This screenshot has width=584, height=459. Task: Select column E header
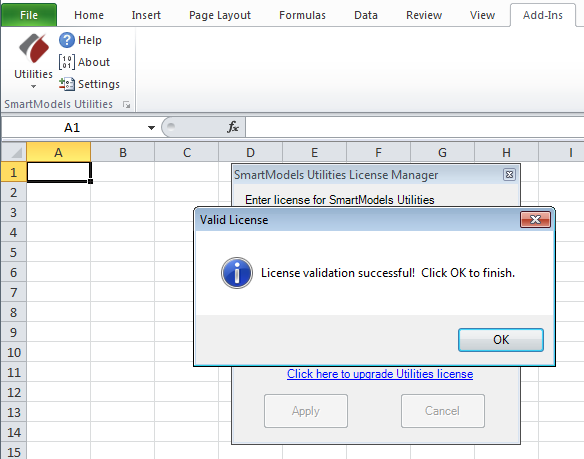pos(315,152)
